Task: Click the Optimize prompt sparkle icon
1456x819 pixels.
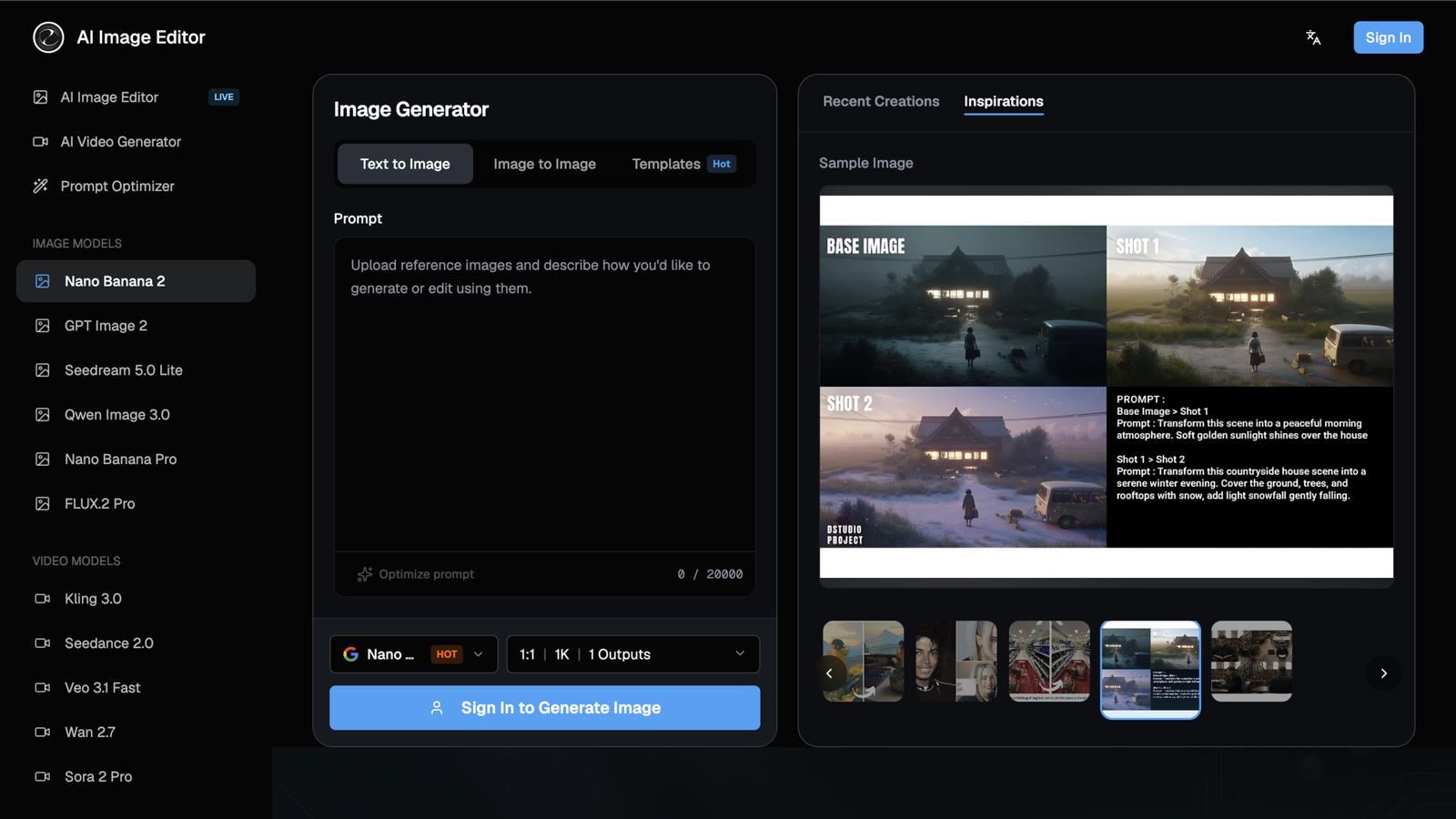Action: (x=365, y=574)
